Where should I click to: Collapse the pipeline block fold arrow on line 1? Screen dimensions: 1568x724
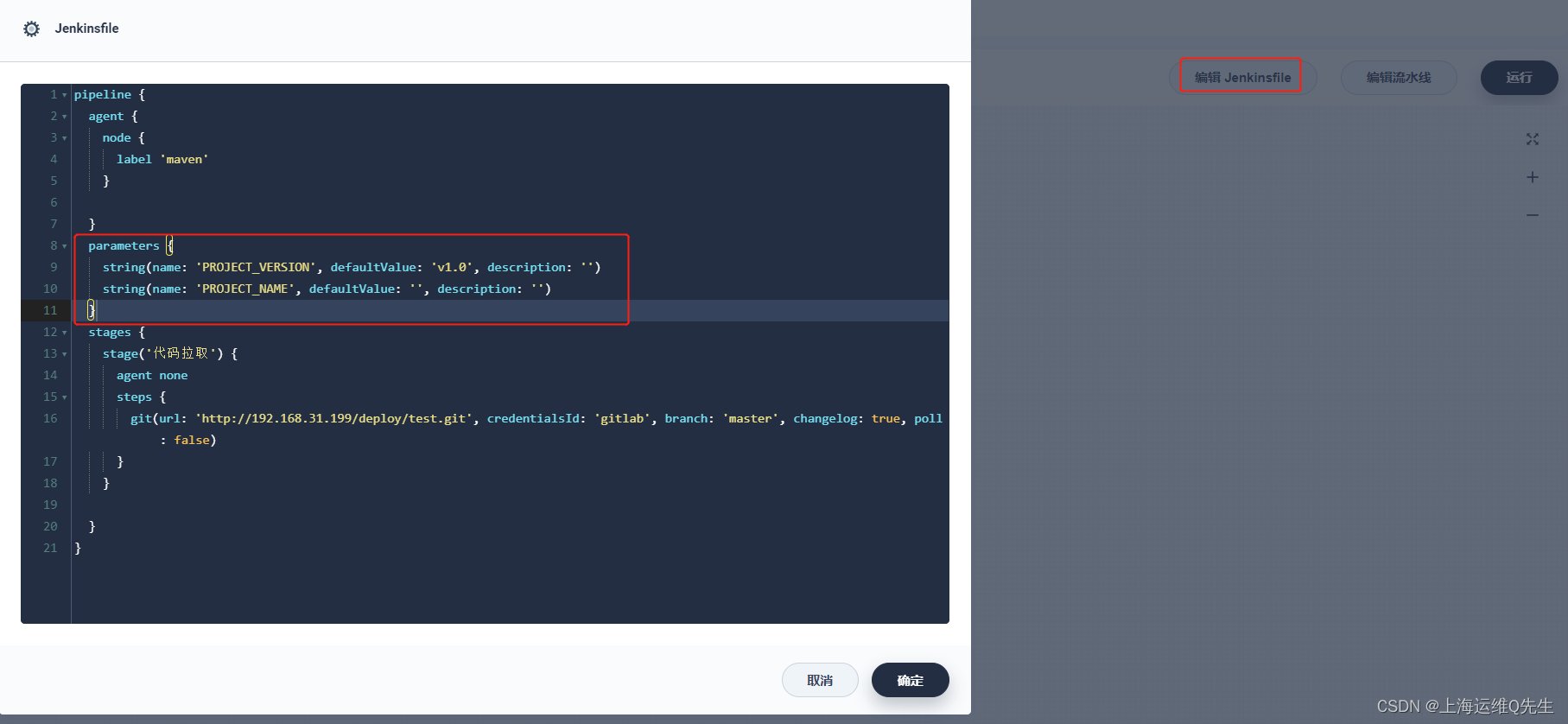point(65,95)
